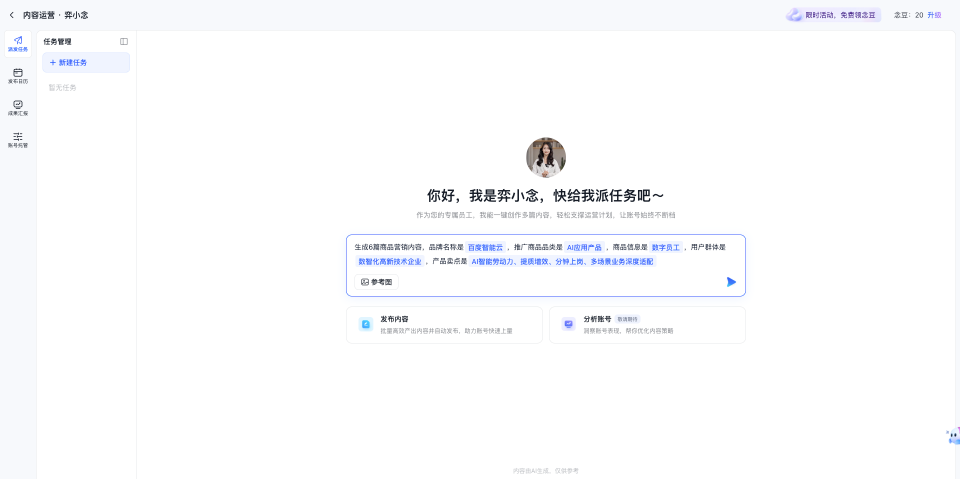Collapse the 任务管理 side panel

[x=124, y=42]
